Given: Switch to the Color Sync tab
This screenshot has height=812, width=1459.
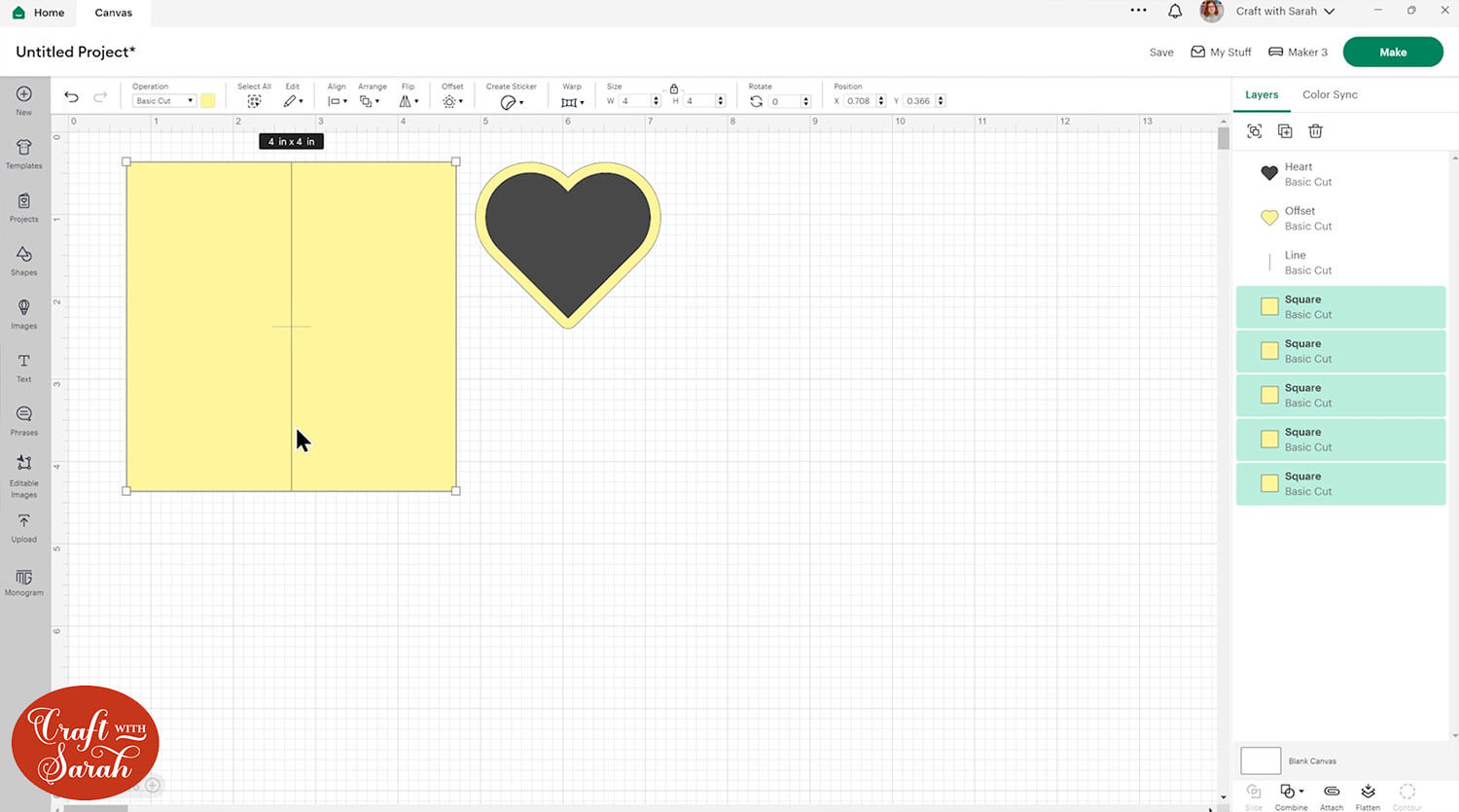Looking at the screenshot, I should [x=1330, y=94].
